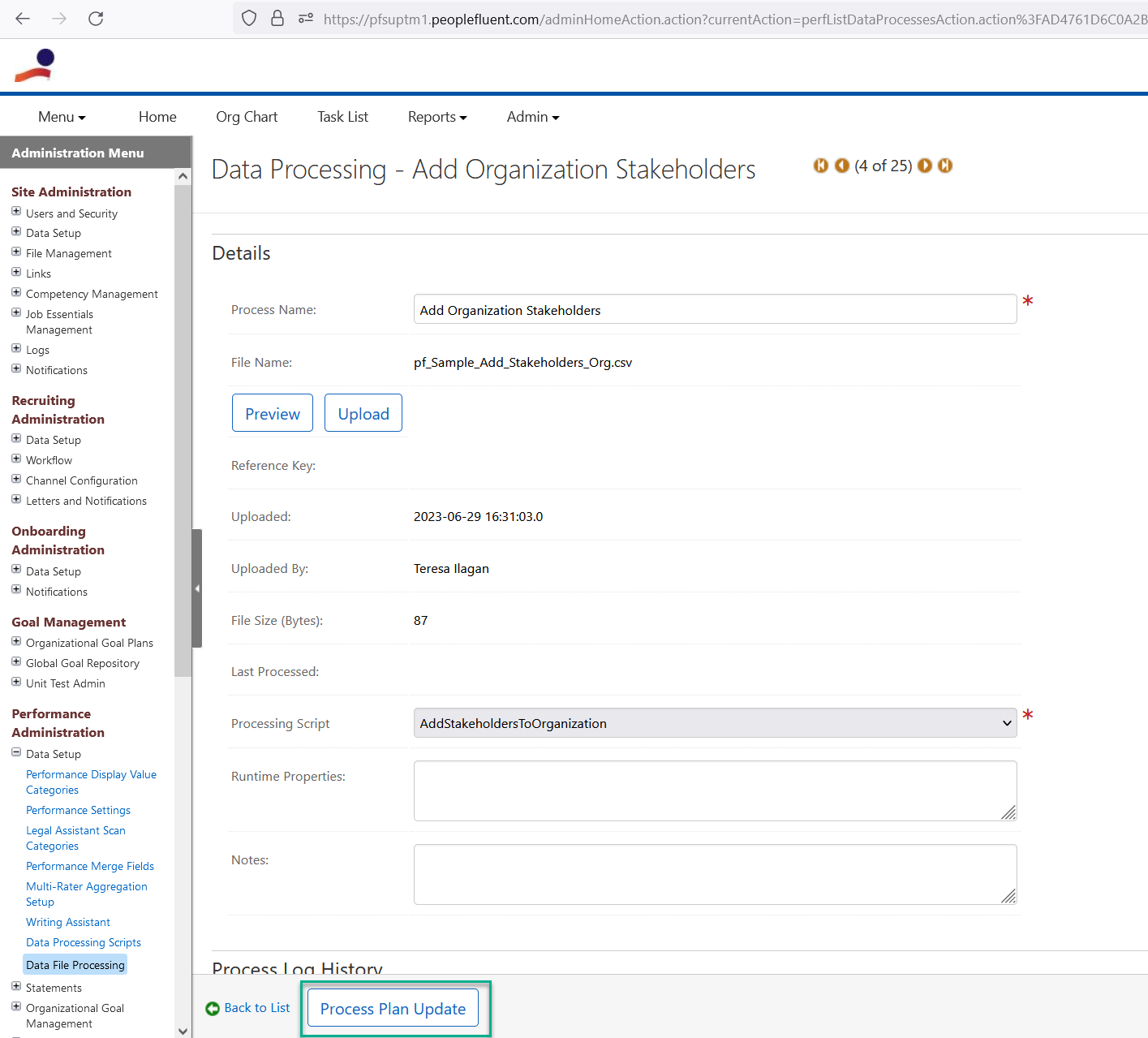Expand the File Management node
Viewport: 1148px width, 1038px height.
tap(16, 252)
